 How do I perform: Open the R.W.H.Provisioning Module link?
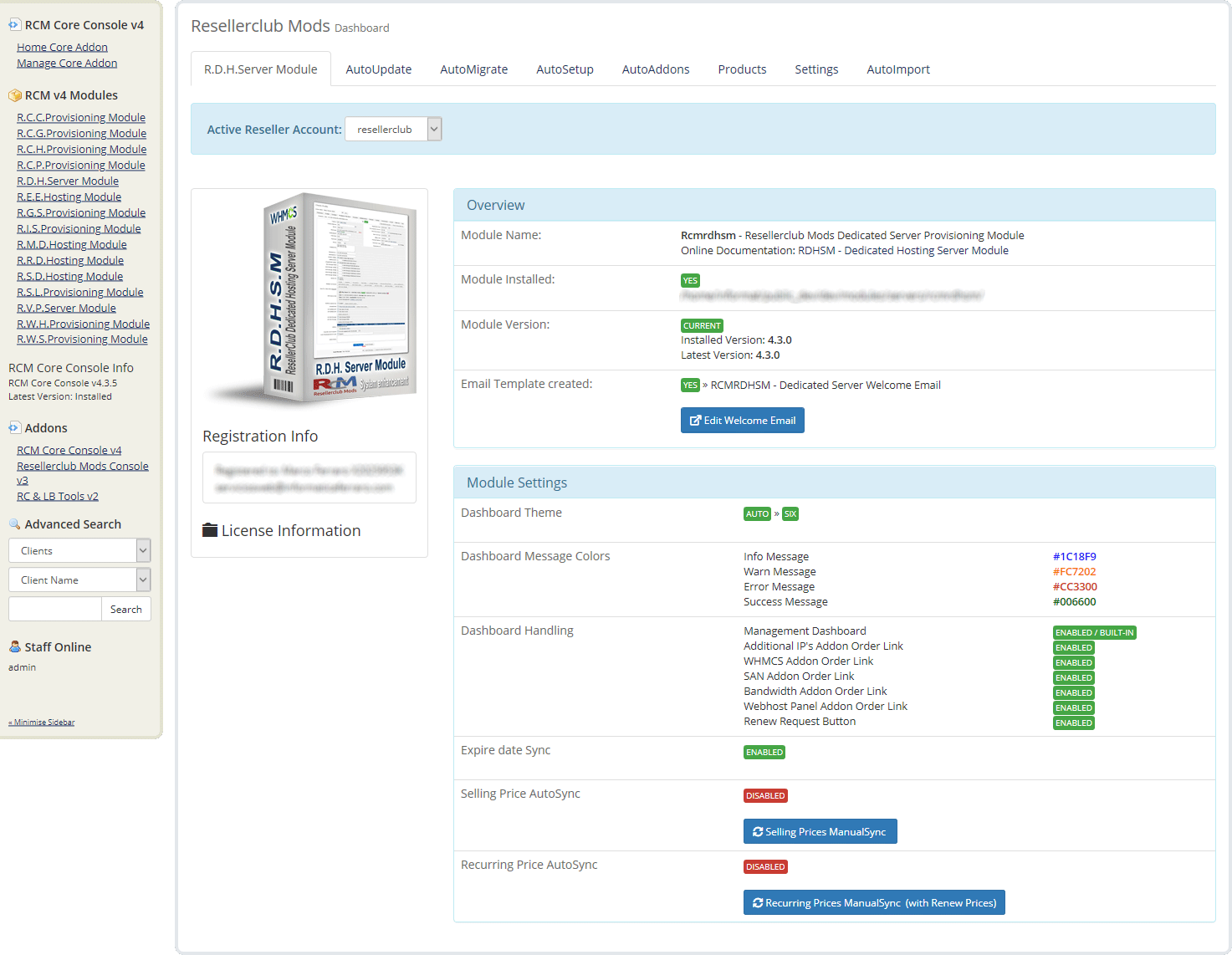(84, 324)
